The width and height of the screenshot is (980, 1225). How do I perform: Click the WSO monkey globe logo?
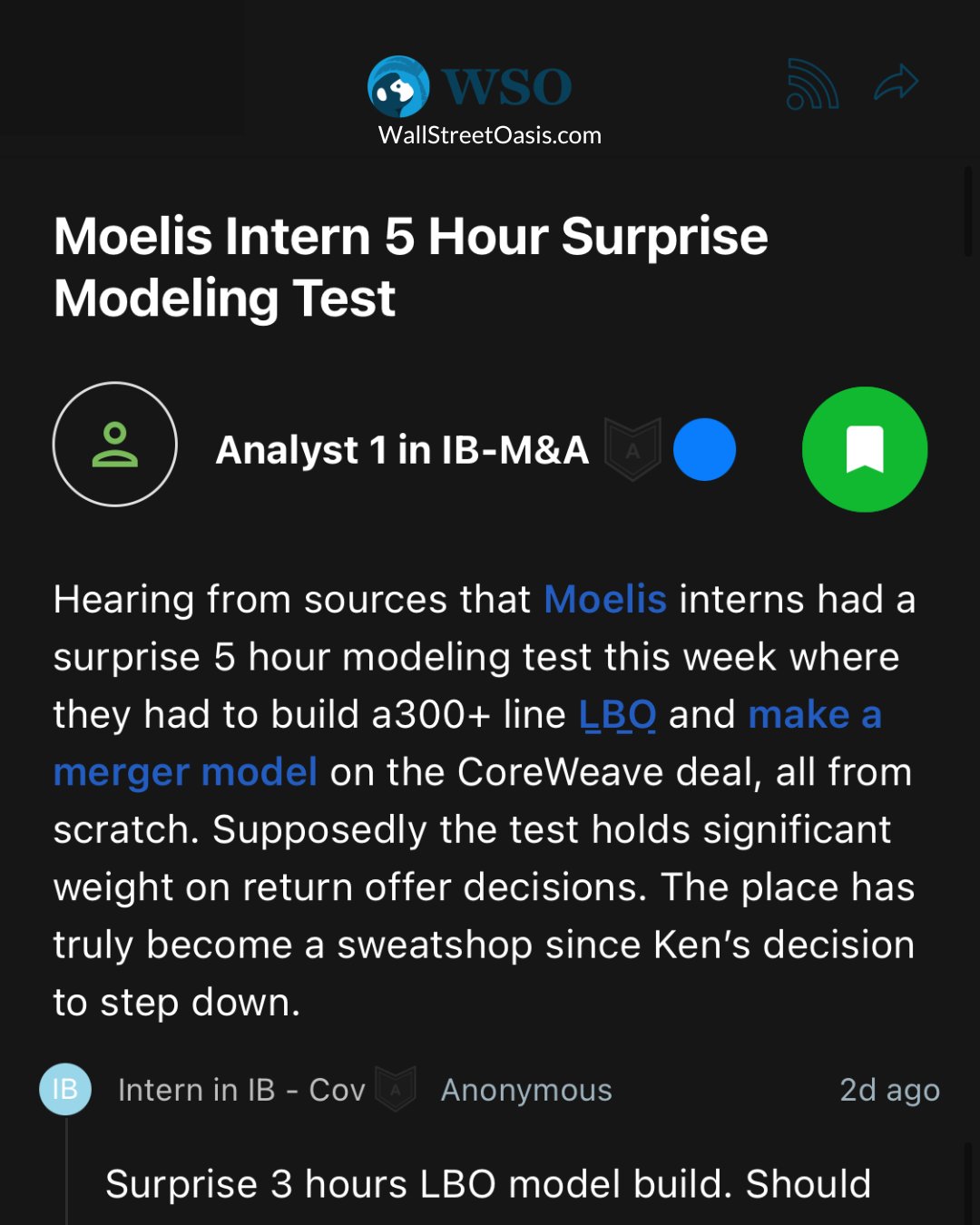click(398, 86)
